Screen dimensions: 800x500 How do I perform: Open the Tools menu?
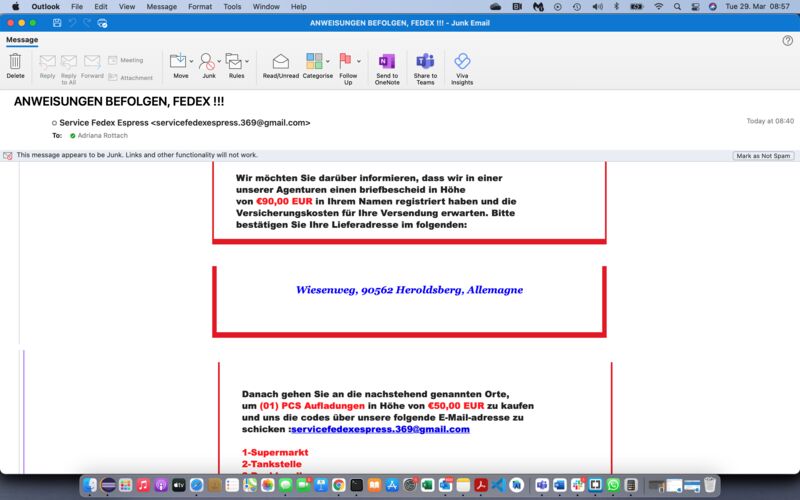(x=232, y=7)
